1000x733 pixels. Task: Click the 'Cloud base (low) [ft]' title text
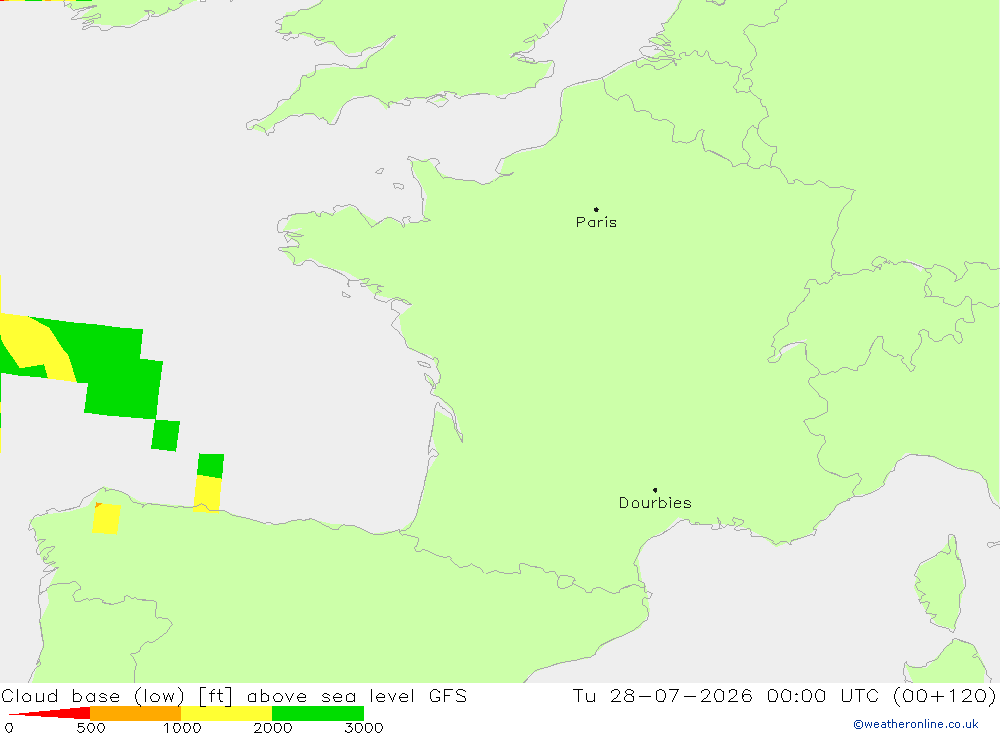tap(117, 696)
